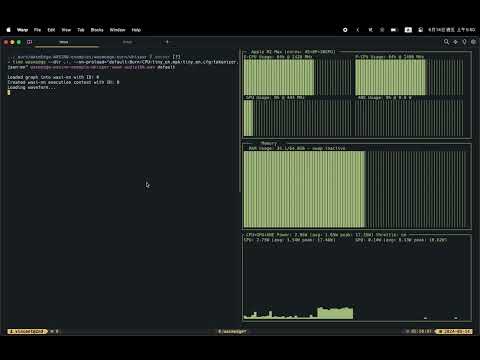Click the purple panel icon beside window controls
This screenshot has height=360, width=480.
[x=29, y=42]
